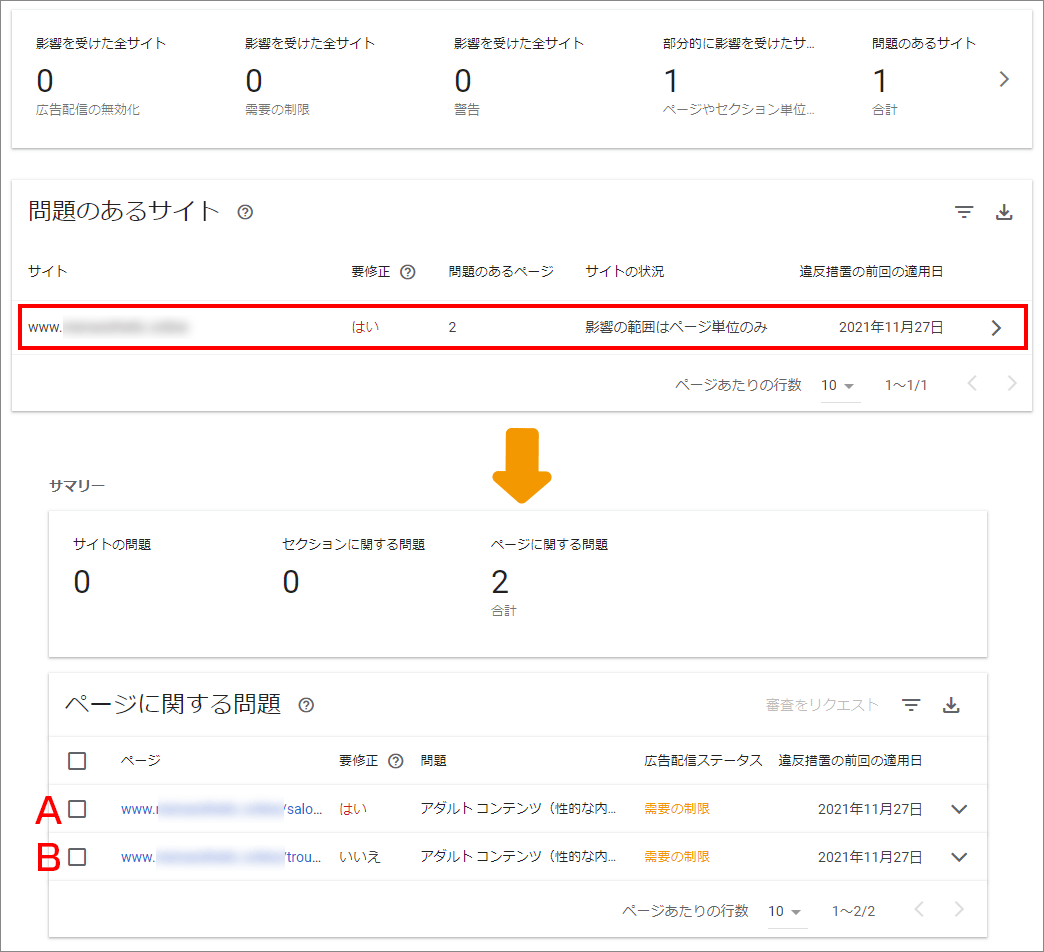Open help icon next to ページに関する問題 heading
Screen dimensions: 1044x952
point(306,705)
